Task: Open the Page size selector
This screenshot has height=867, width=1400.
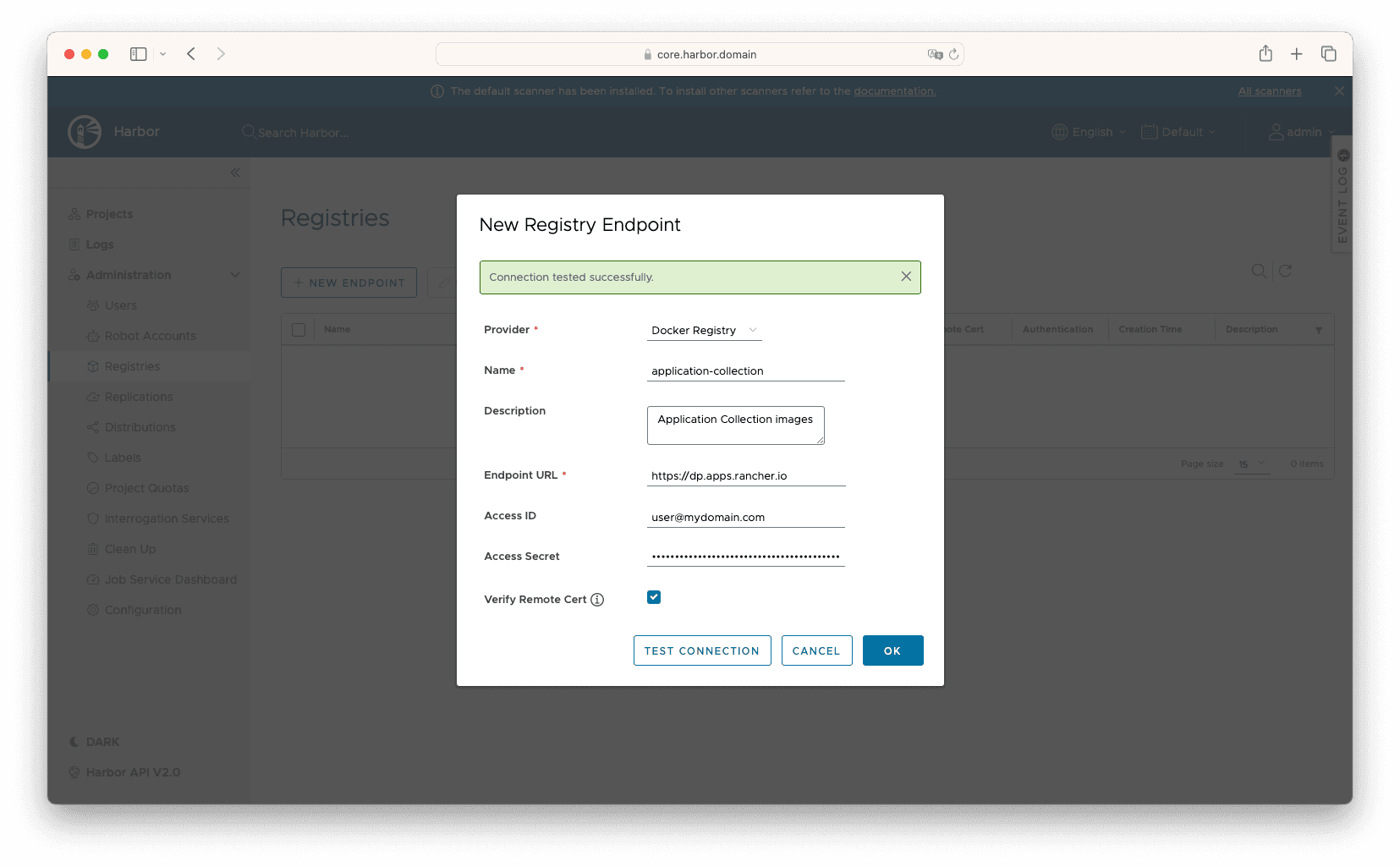Action: tap(1252, 464)
